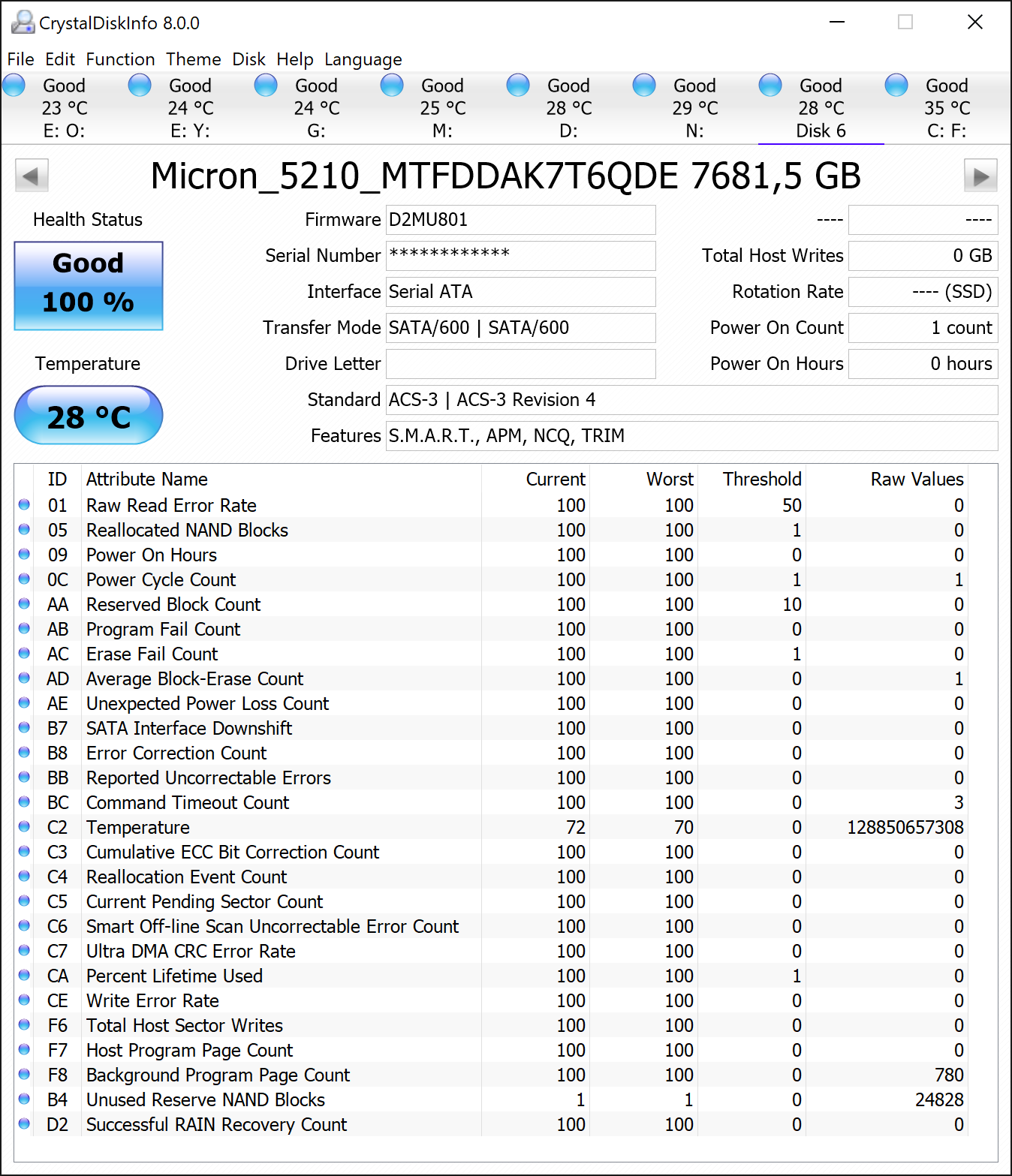The image size is (1012, 1176).
Task: Click status icon of Error Correction Count
Action: point(24,753)
